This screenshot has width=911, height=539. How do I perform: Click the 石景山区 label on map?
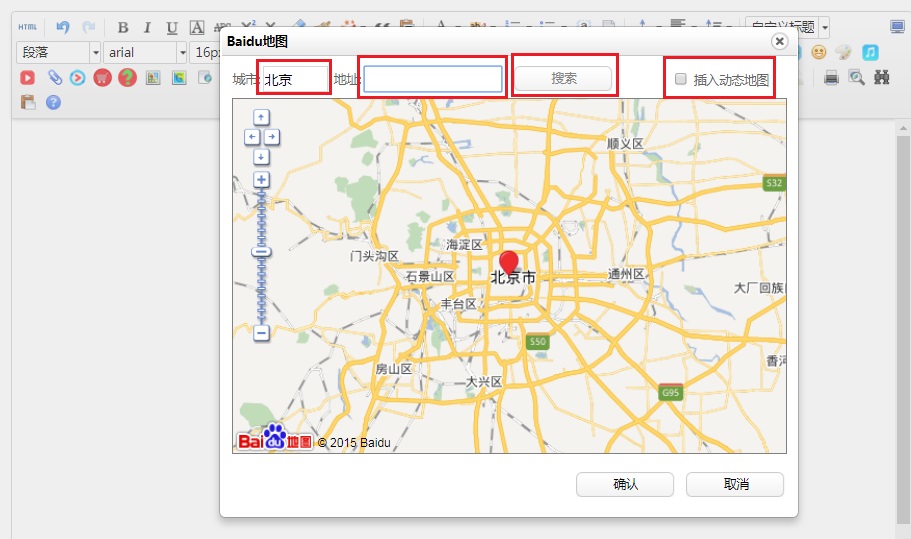[429, 276]
